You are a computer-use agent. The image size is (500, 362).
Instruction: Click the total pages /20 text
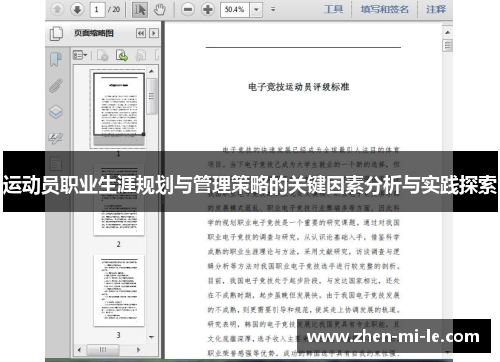click(114, 9)
